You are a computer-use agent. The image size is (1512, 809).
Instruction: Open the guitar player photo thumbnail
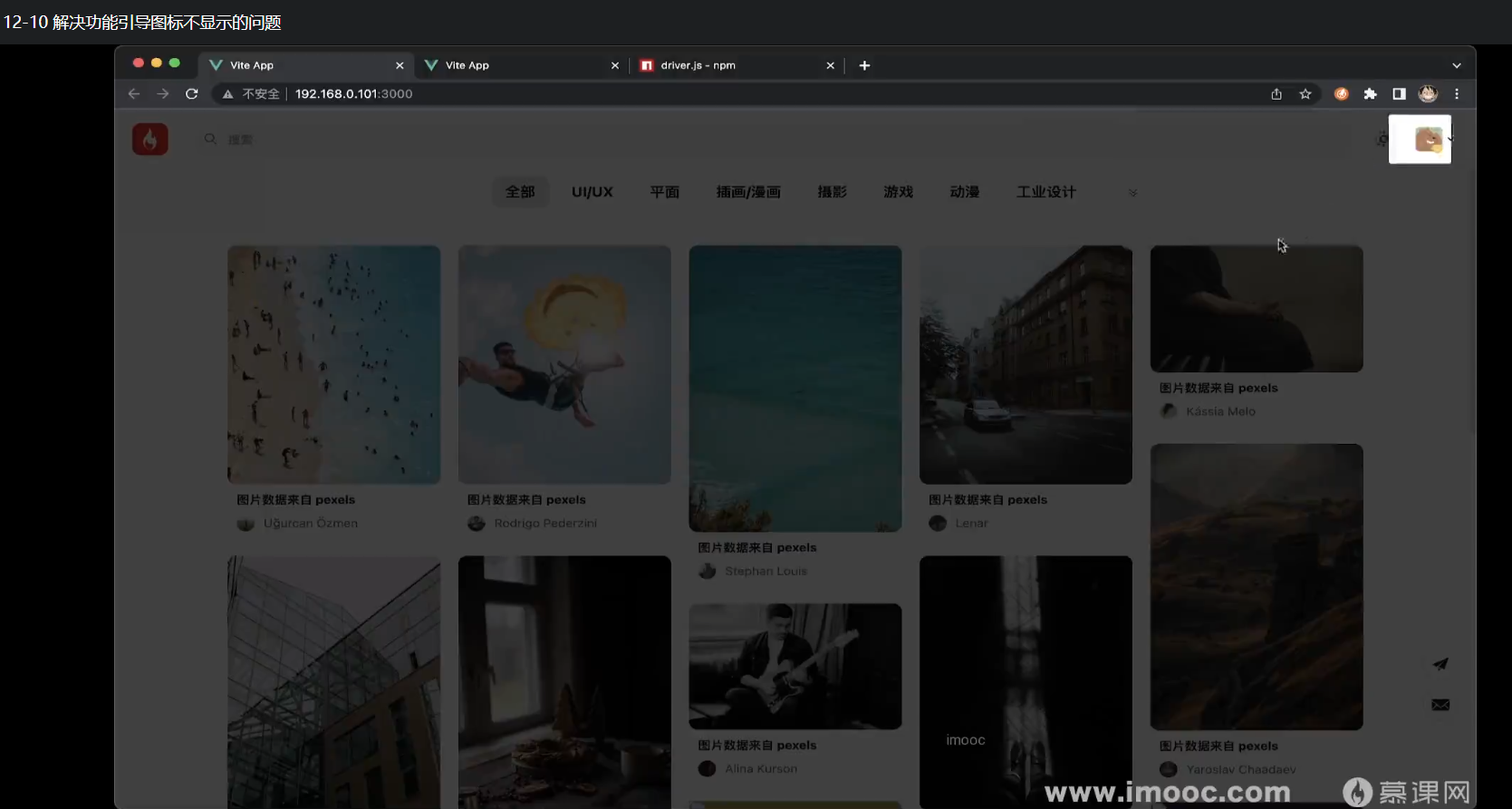pos(795,667)
